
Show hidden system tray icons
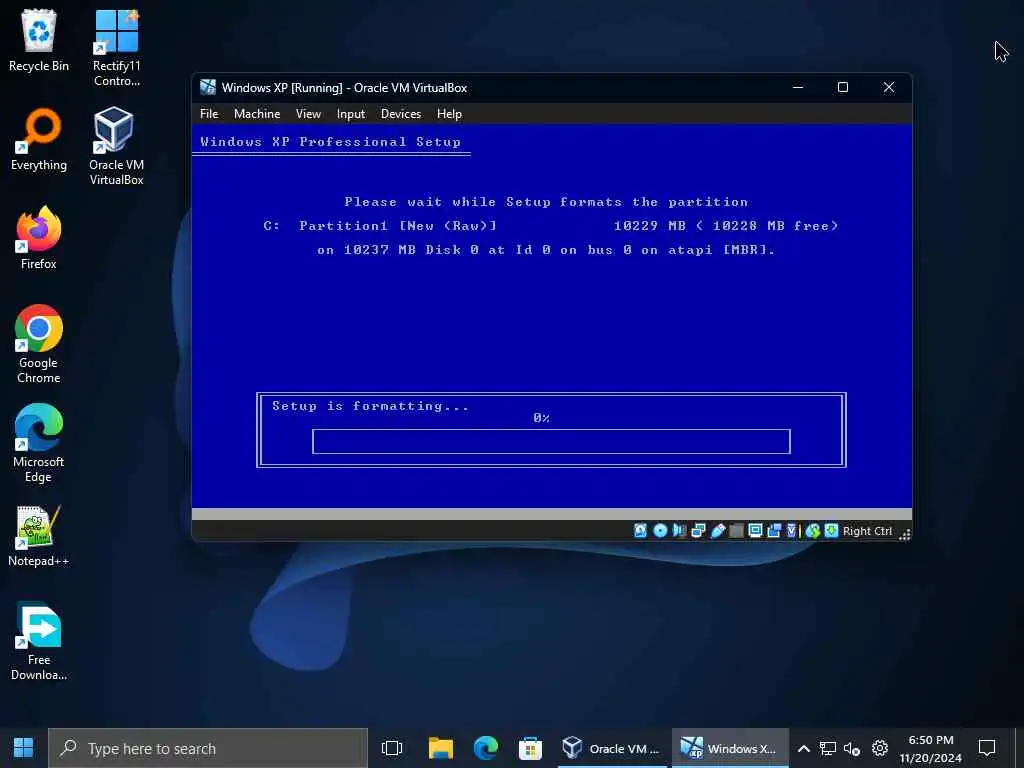point(804,748)
